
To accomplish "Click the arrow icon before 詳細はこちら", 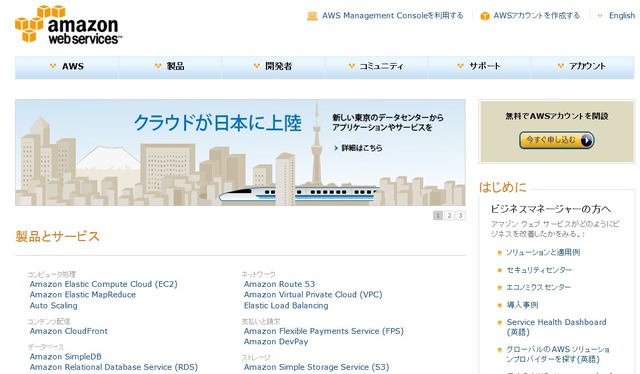I will coord(336,148).
